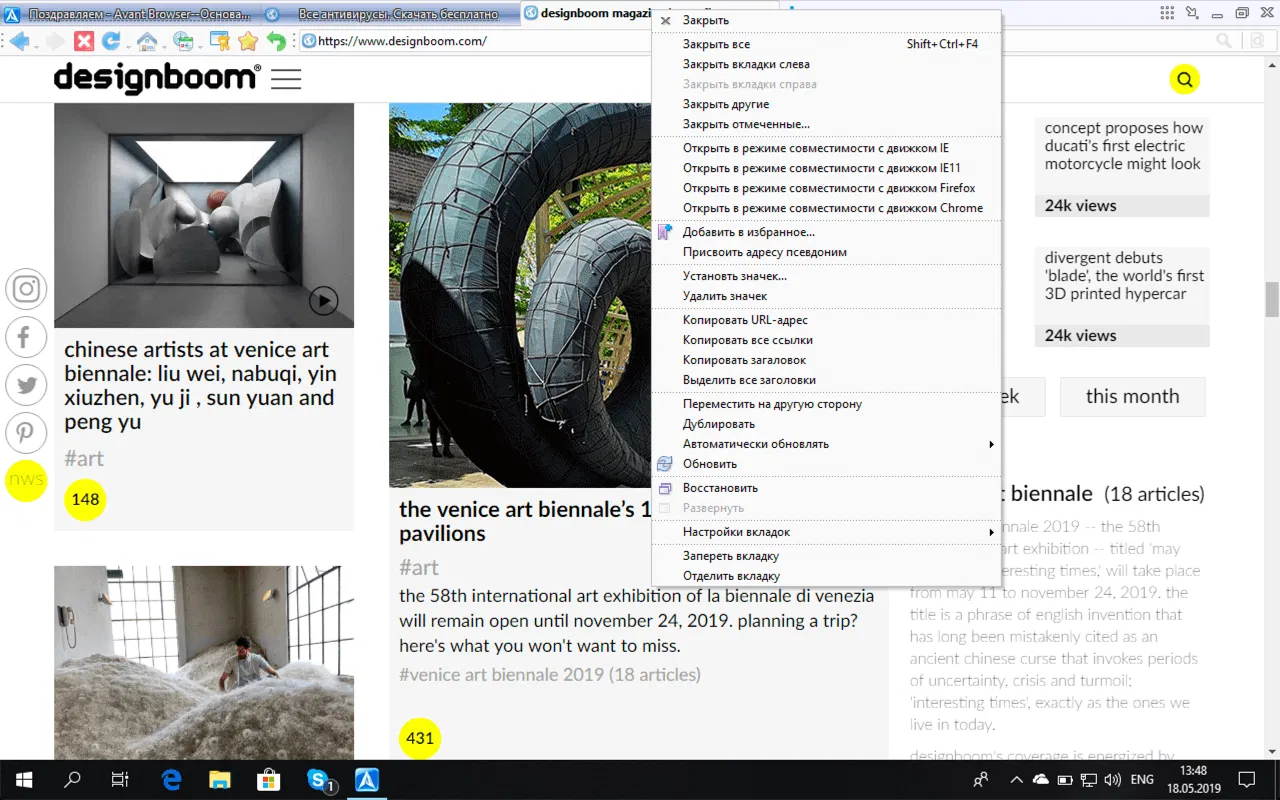
Task: Choose 'Обновить' in the context menu
Action: 826,464
